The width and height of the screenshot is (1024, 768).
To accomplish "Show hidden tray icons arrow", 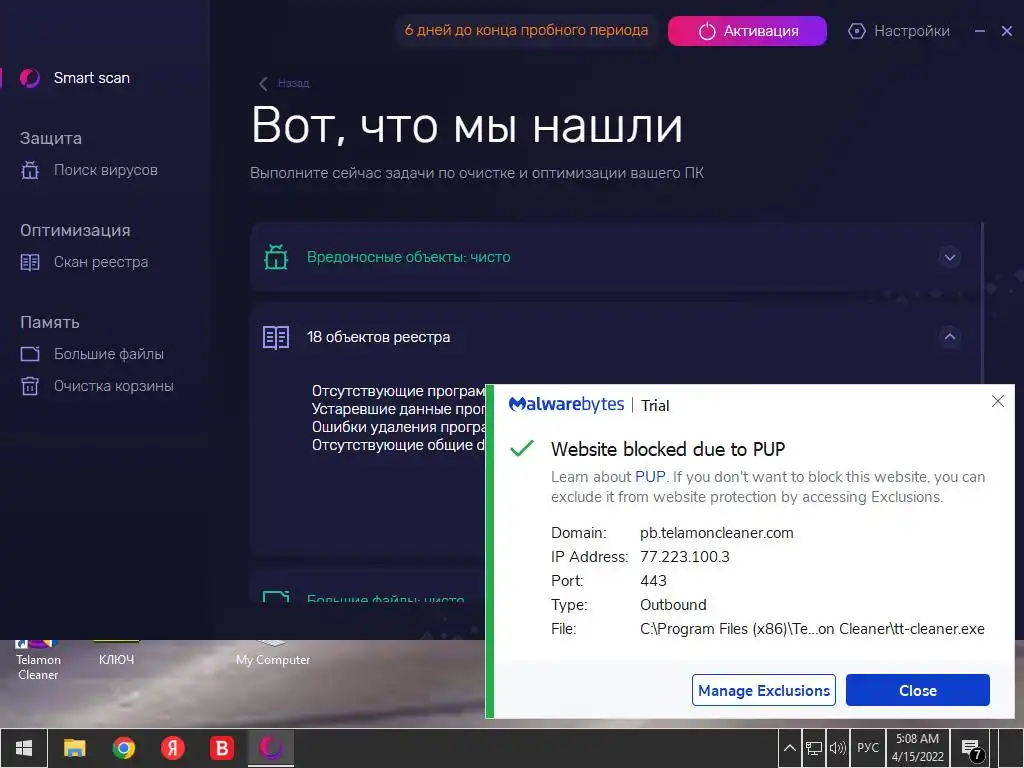I will click(790, 748).
